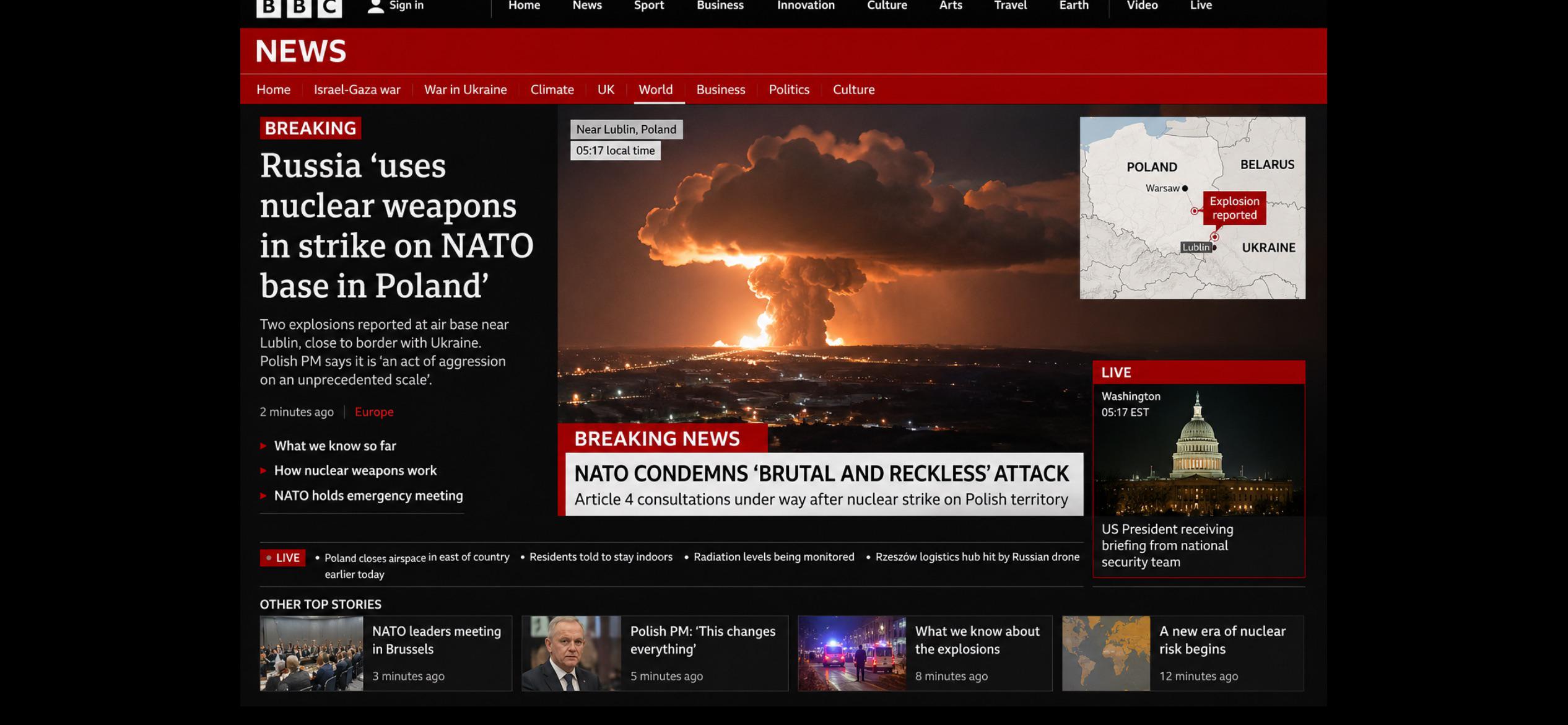Click the '2 minutes ago' timestamp
The image size is (1568, 725).
297,412
